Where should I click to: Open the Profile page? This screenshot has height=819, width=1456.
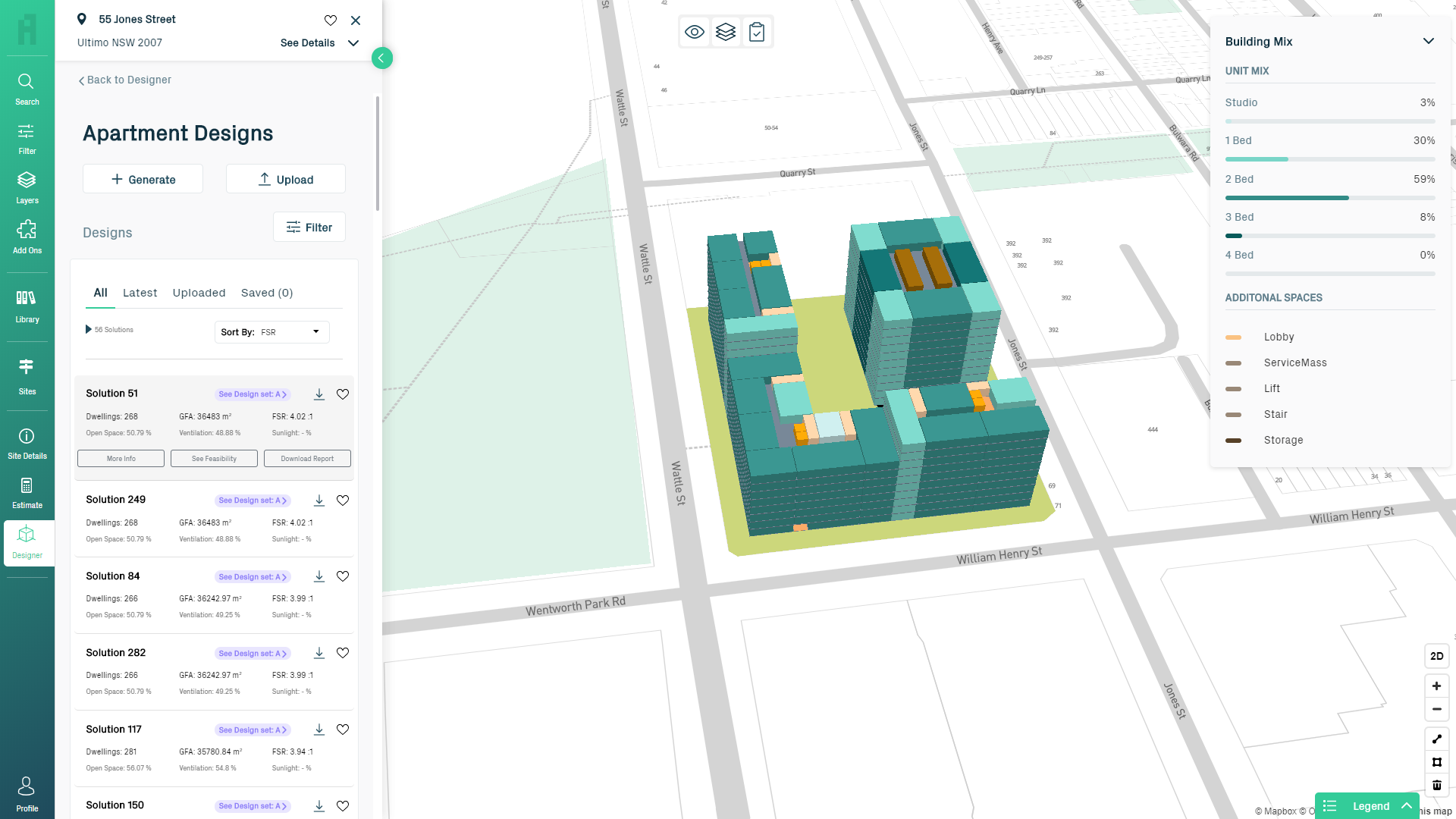[x=27, y=794]
